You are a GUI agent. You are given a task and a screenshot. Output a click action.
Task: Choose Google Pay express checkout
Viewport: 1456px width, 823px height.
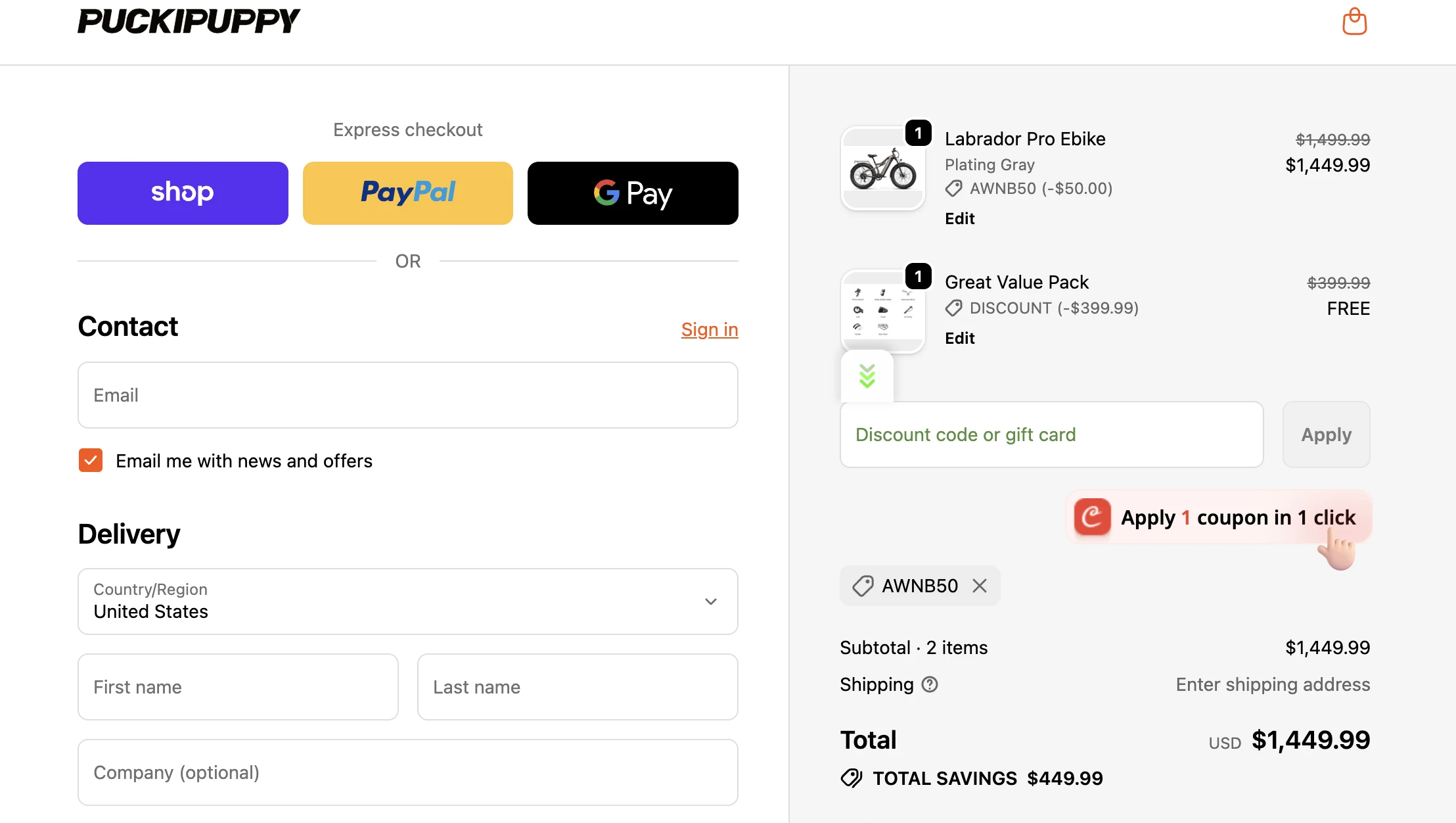point(633,193)
